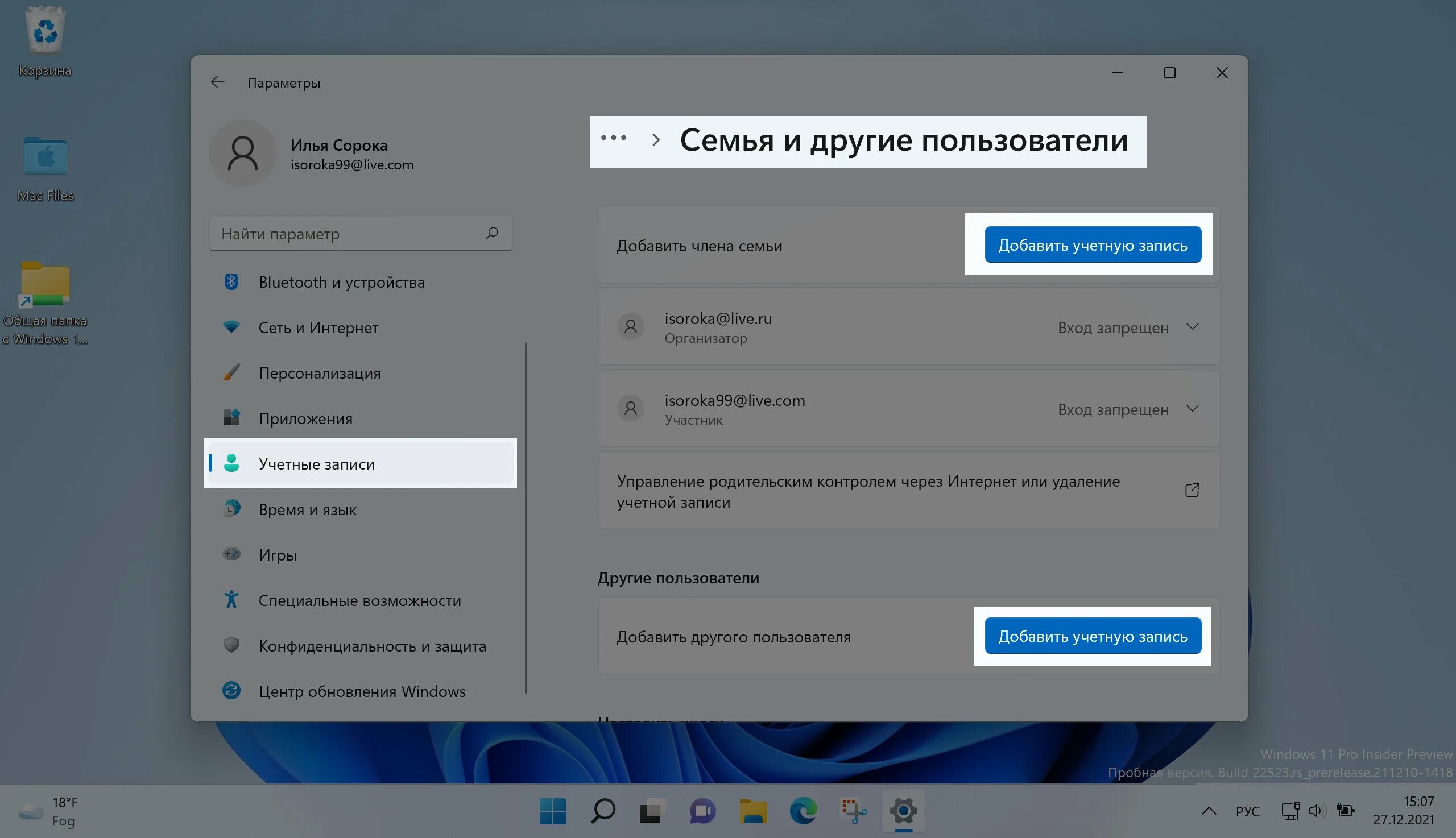Show hidden icons via the tray chevron
The height and width of the screenshot is (838, 1456).
1209,811
